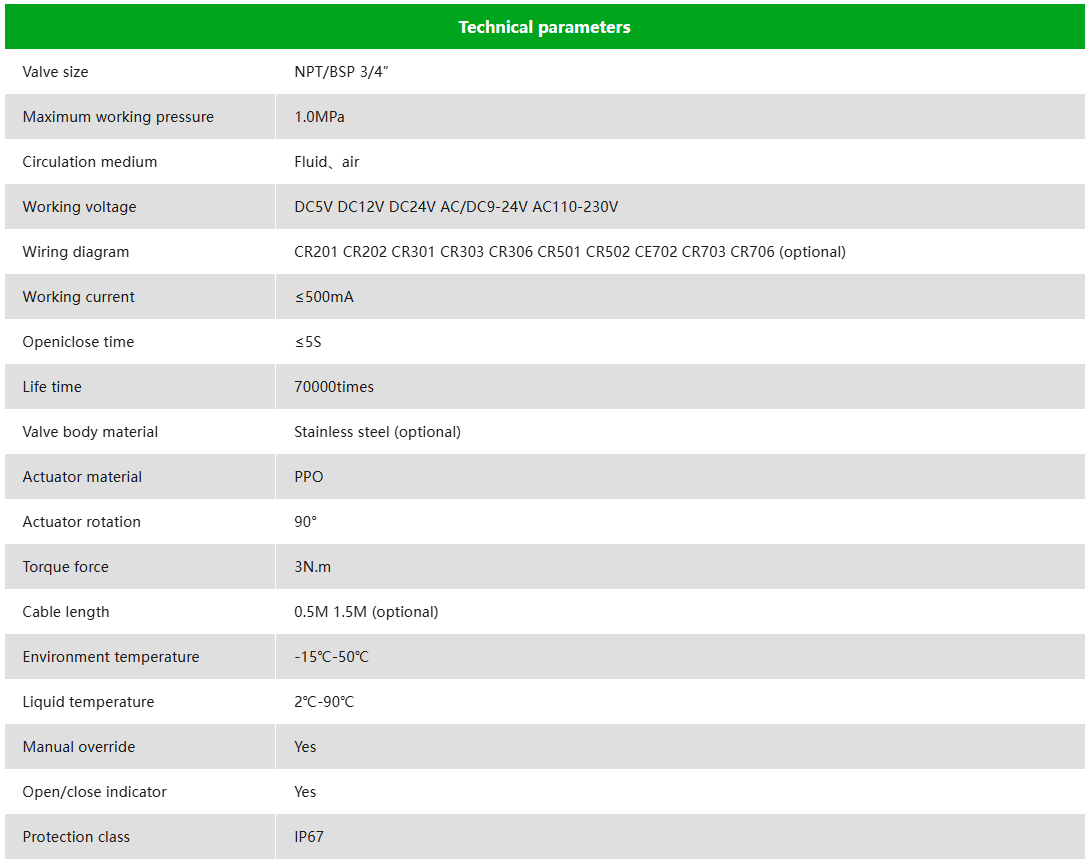This screenshot has width=1091, height=863.
Task: Click the Manual override row label
Action: pos(79,747)
